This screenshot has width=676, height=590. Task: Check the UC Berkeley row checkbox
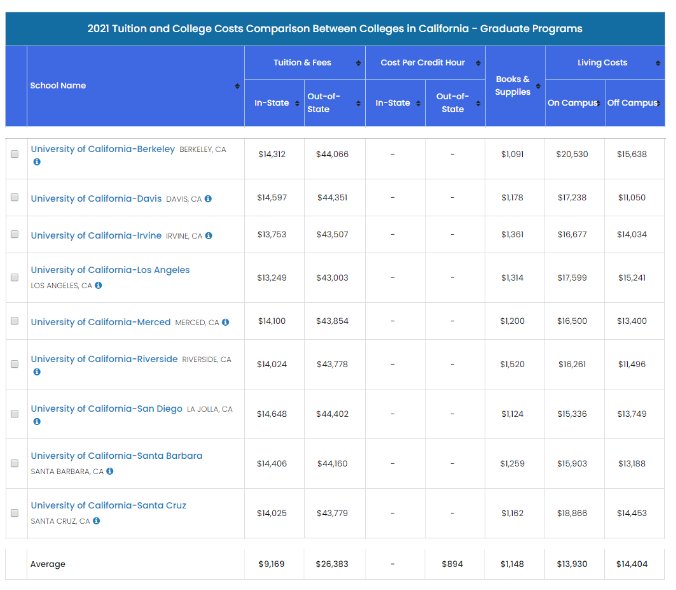coord(14,154)
